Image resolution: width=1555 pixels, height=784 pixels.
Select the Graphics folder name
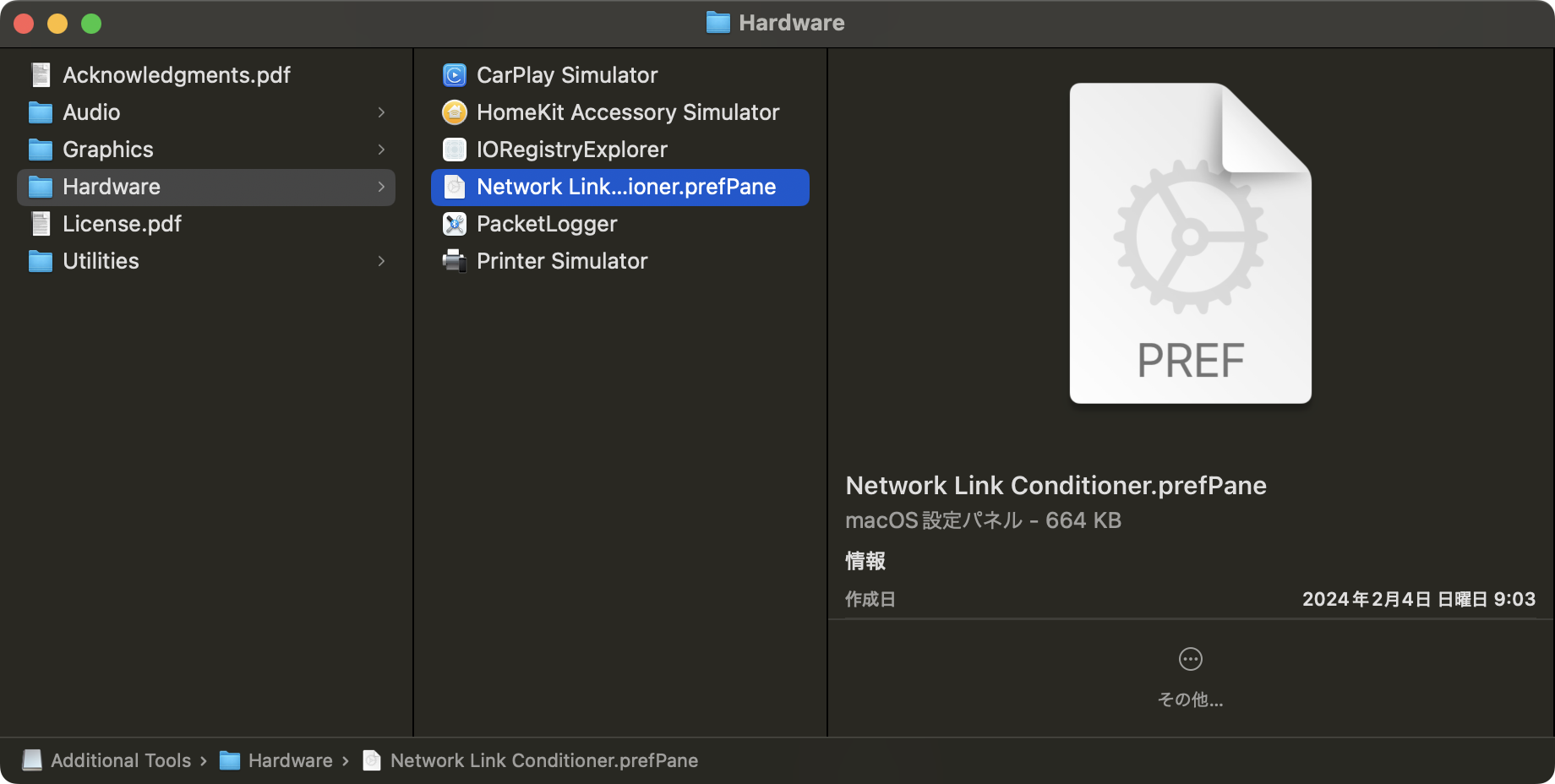108,150
